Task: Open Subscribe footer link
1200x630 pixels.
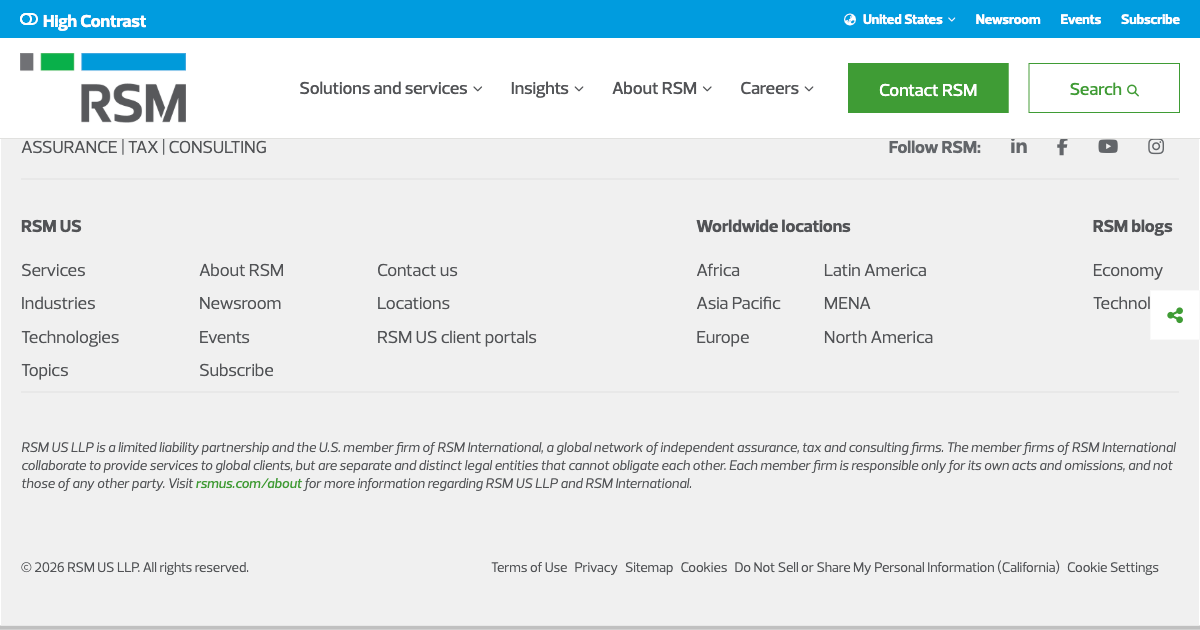Action: coord(236,370)
